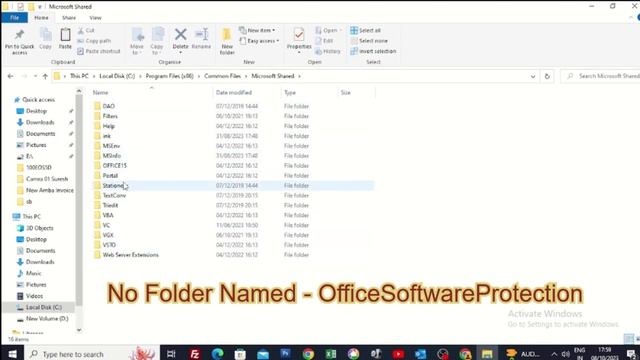Open the Copy to dropdown

157,42
